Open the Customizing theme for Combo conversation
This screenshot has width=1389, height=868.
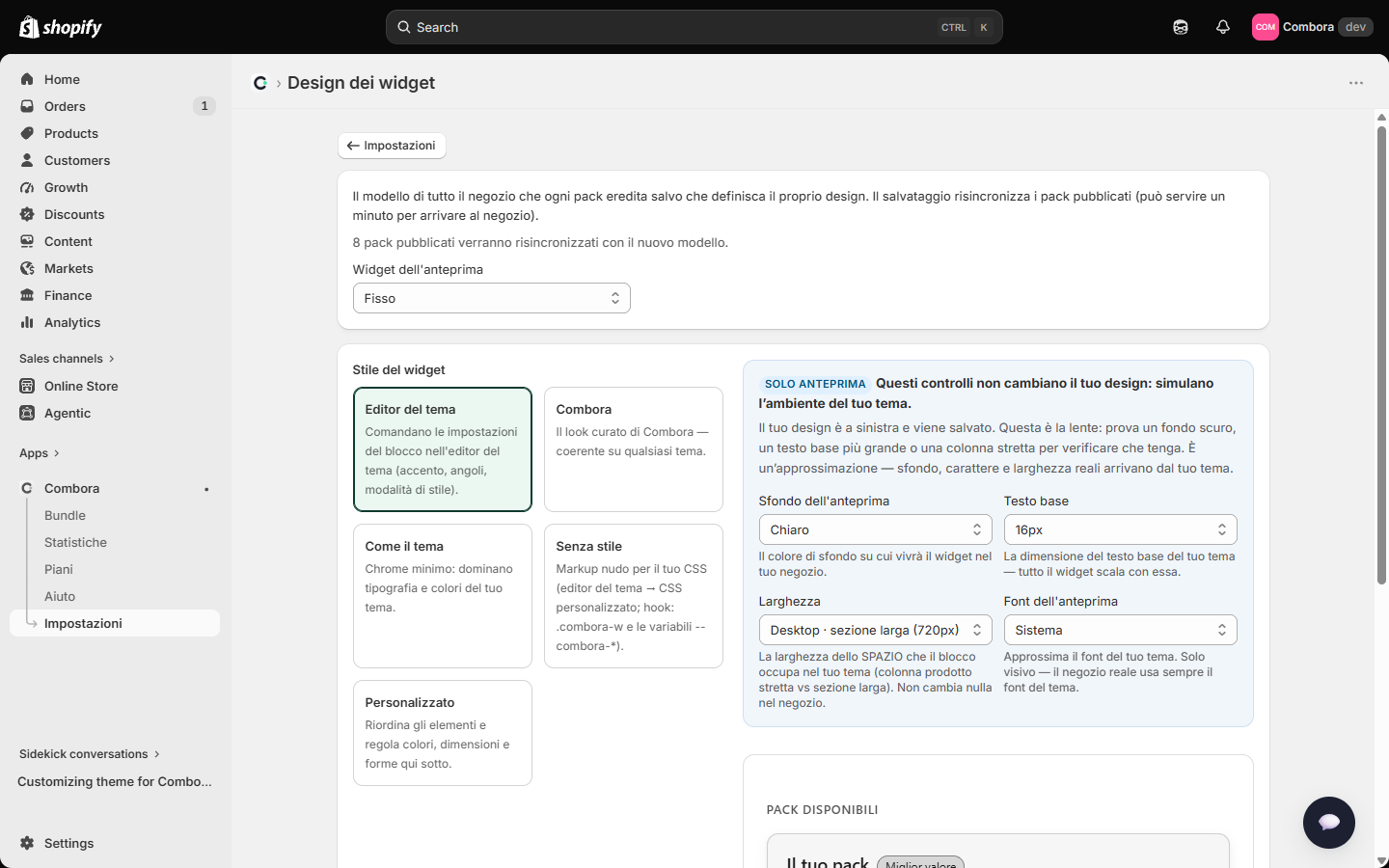click(x=115, y=781)
